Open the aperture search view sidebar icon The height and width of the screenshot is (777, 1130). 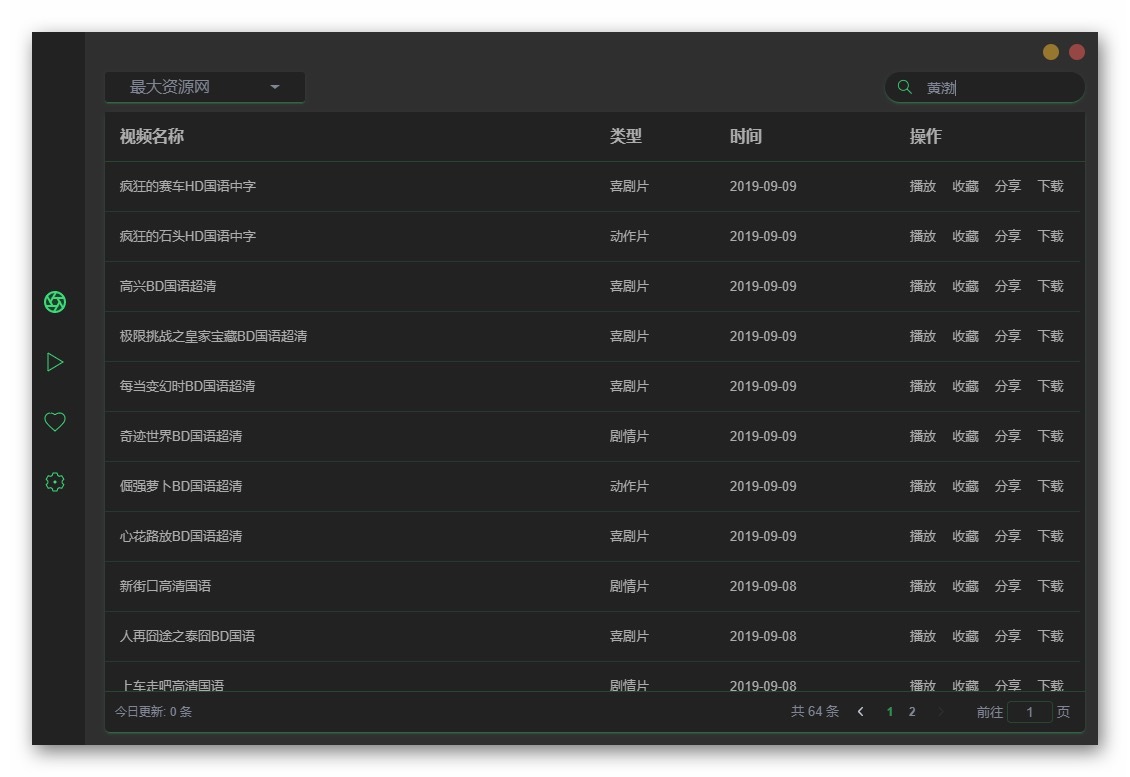coord(55,302)
